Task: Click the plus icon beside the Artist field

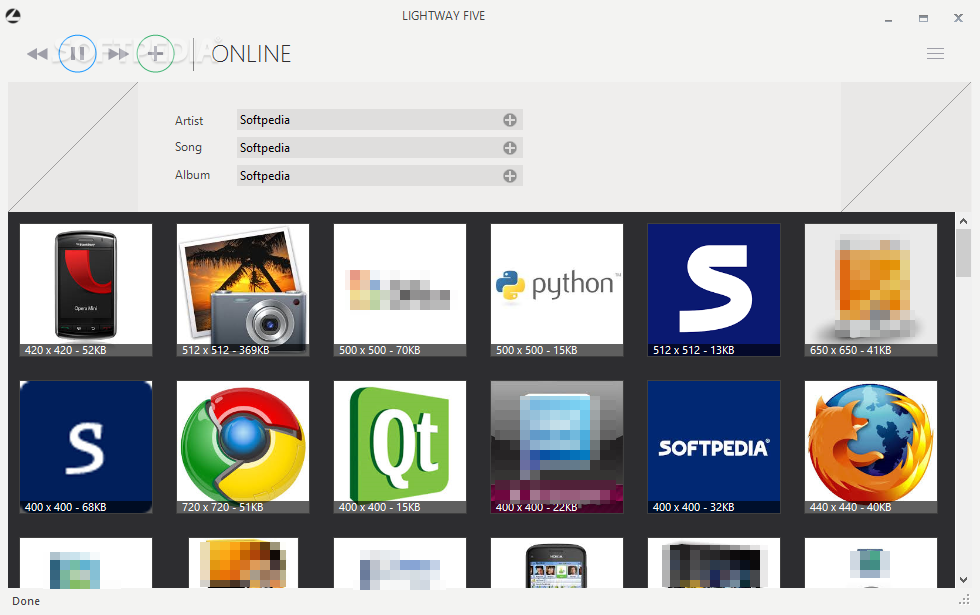Action: click(x=510, y=119)
